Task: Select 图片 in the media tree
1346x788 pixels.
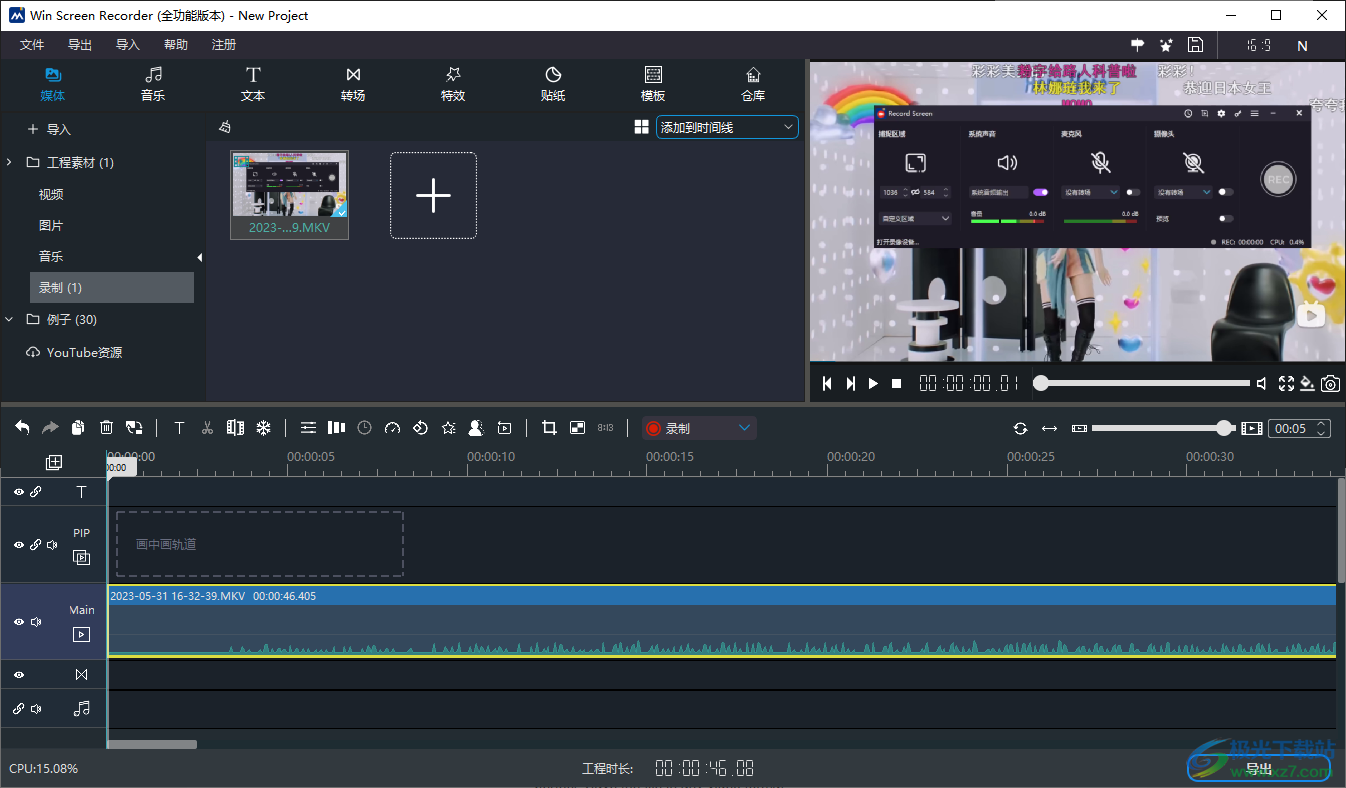Action: pos(51,226)
